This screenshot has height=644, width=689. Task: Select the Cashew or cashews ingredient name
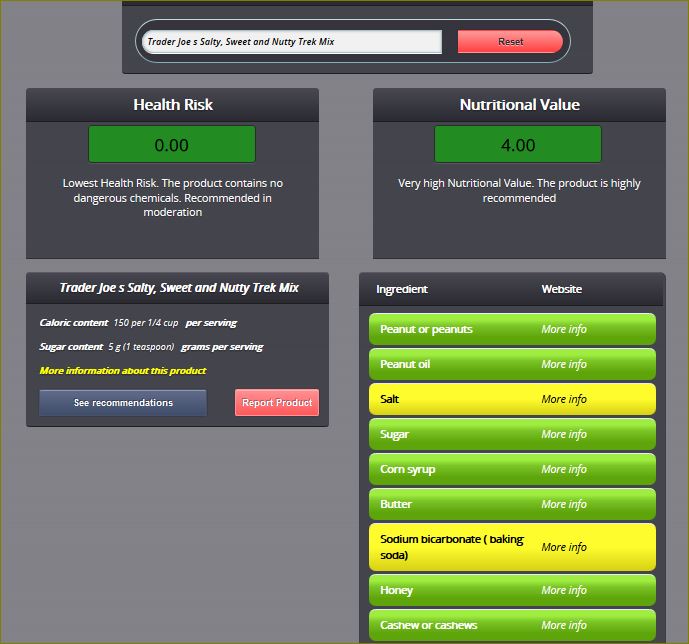click(x=428, y=625)
